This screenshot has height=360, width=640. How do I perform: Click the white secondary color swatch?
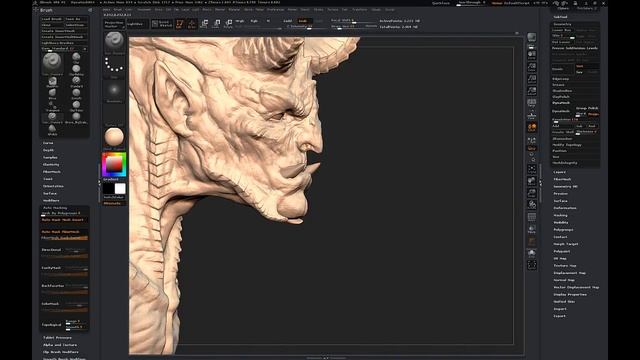pos(120,189)
